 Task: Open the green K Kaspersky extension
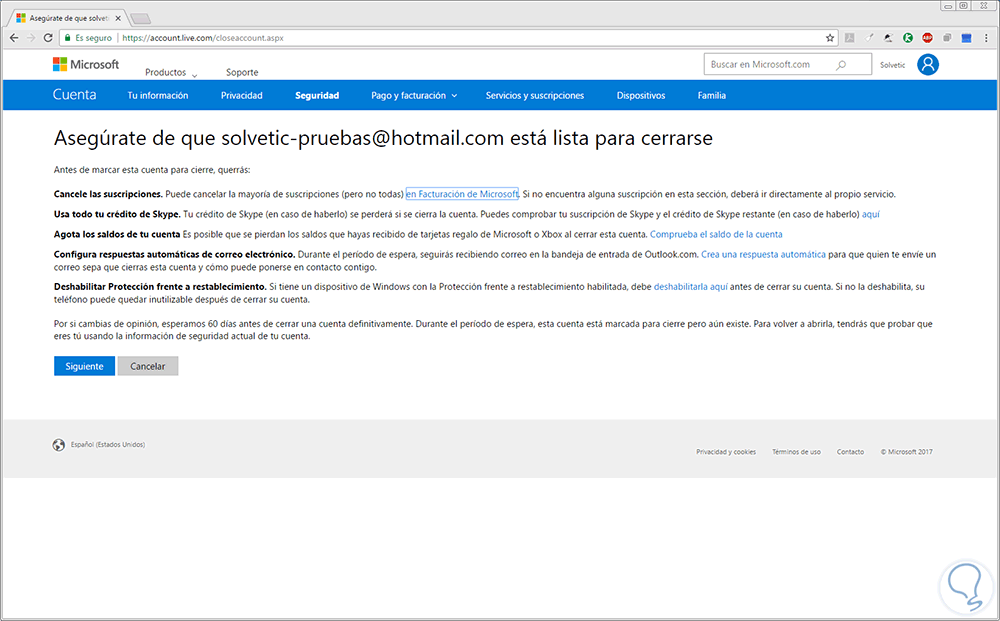coord(908,38)
